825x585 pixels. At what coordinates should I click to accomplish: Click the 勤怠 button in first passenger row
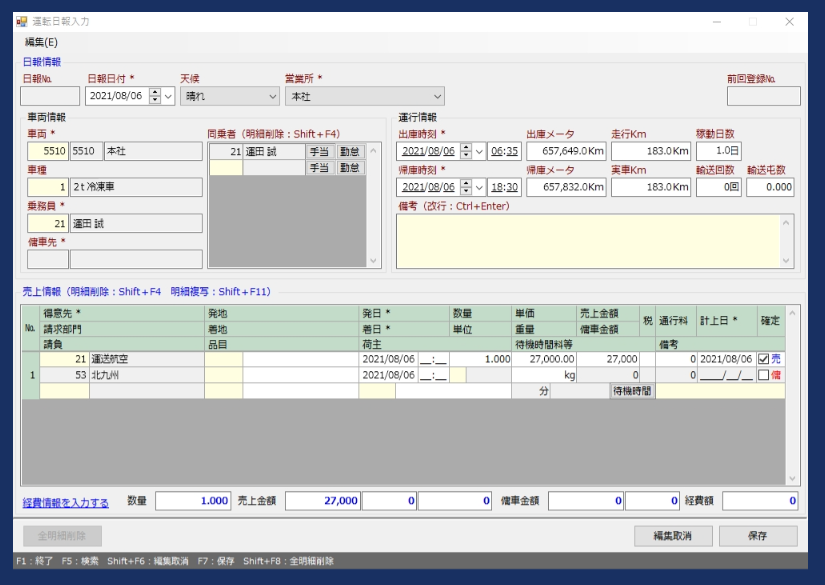click(x=350, y=151)
